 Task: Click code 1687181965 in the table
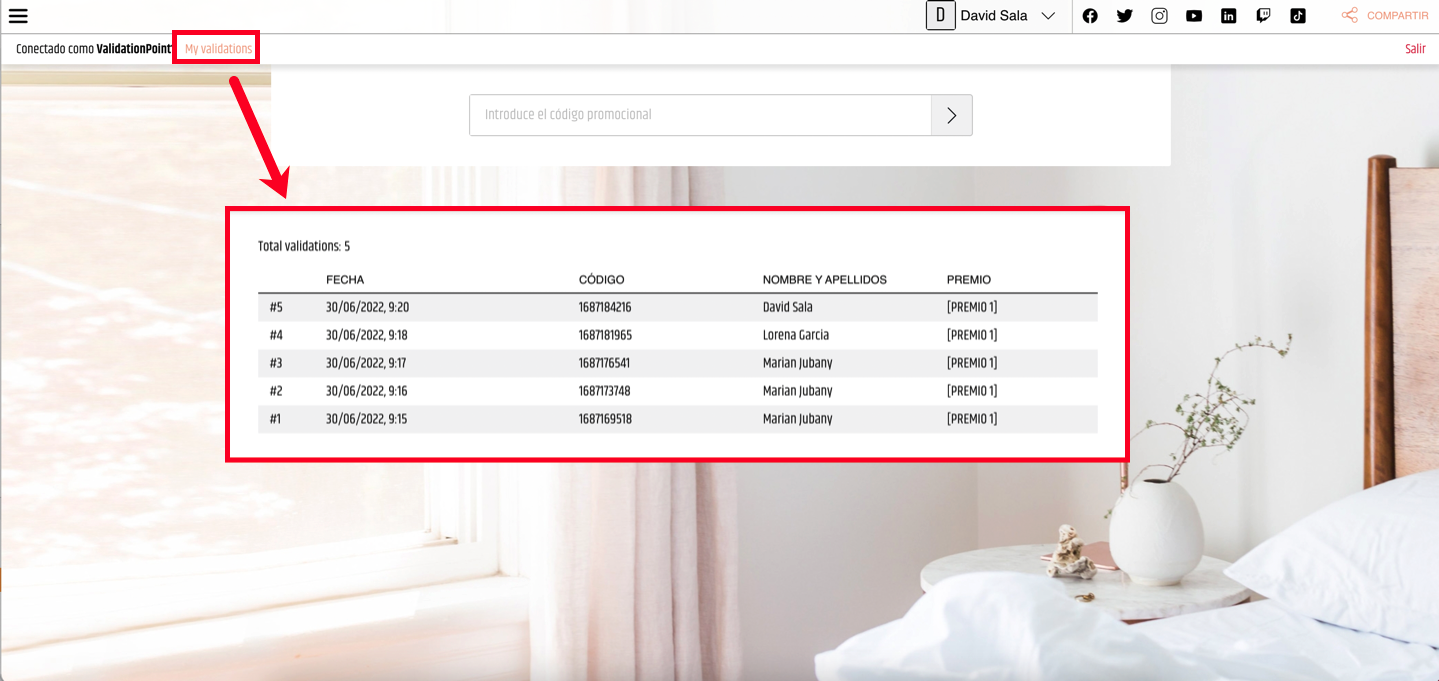[605, 335]
